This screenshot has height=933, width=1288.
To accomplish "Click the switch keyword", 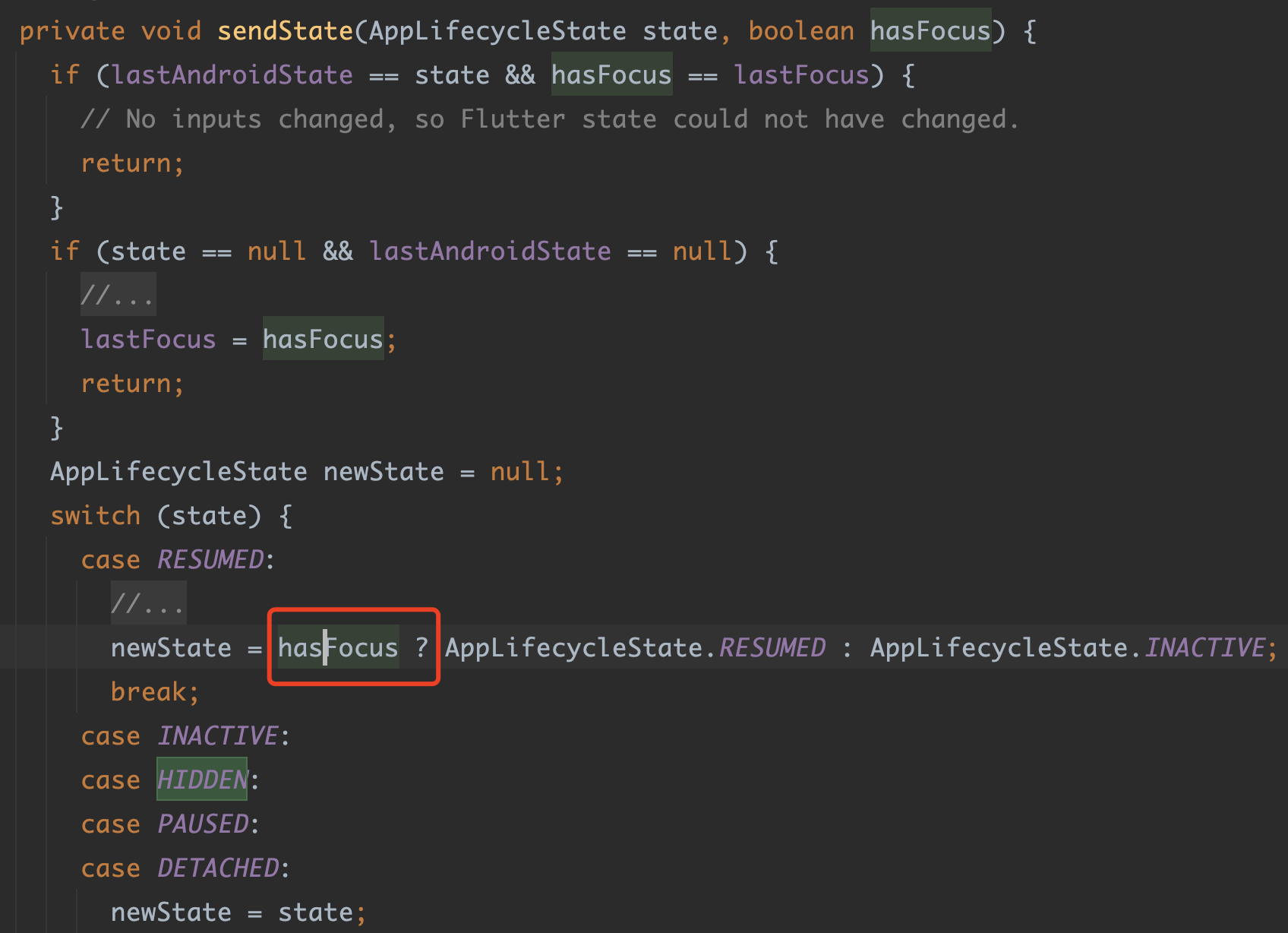I will pos(95,516).
